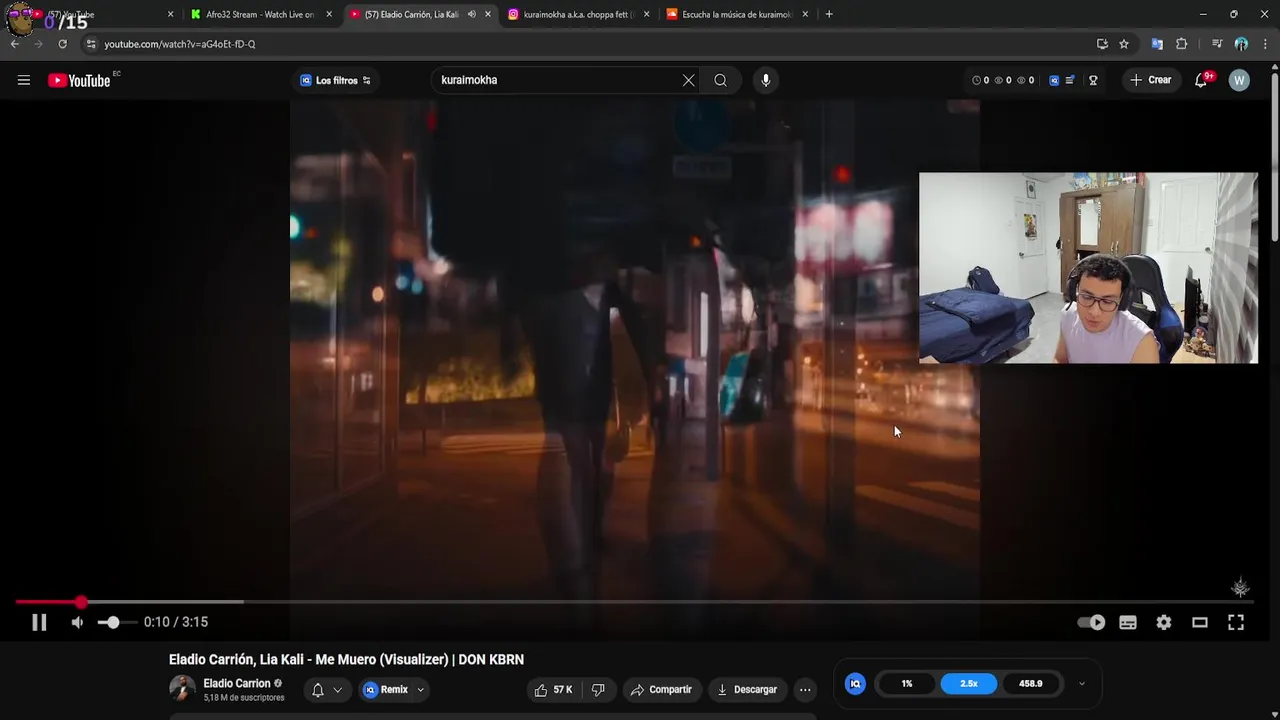This screenshot has width=1280, height=720.
Task: Click the magnifier search button
Action: 720,80
